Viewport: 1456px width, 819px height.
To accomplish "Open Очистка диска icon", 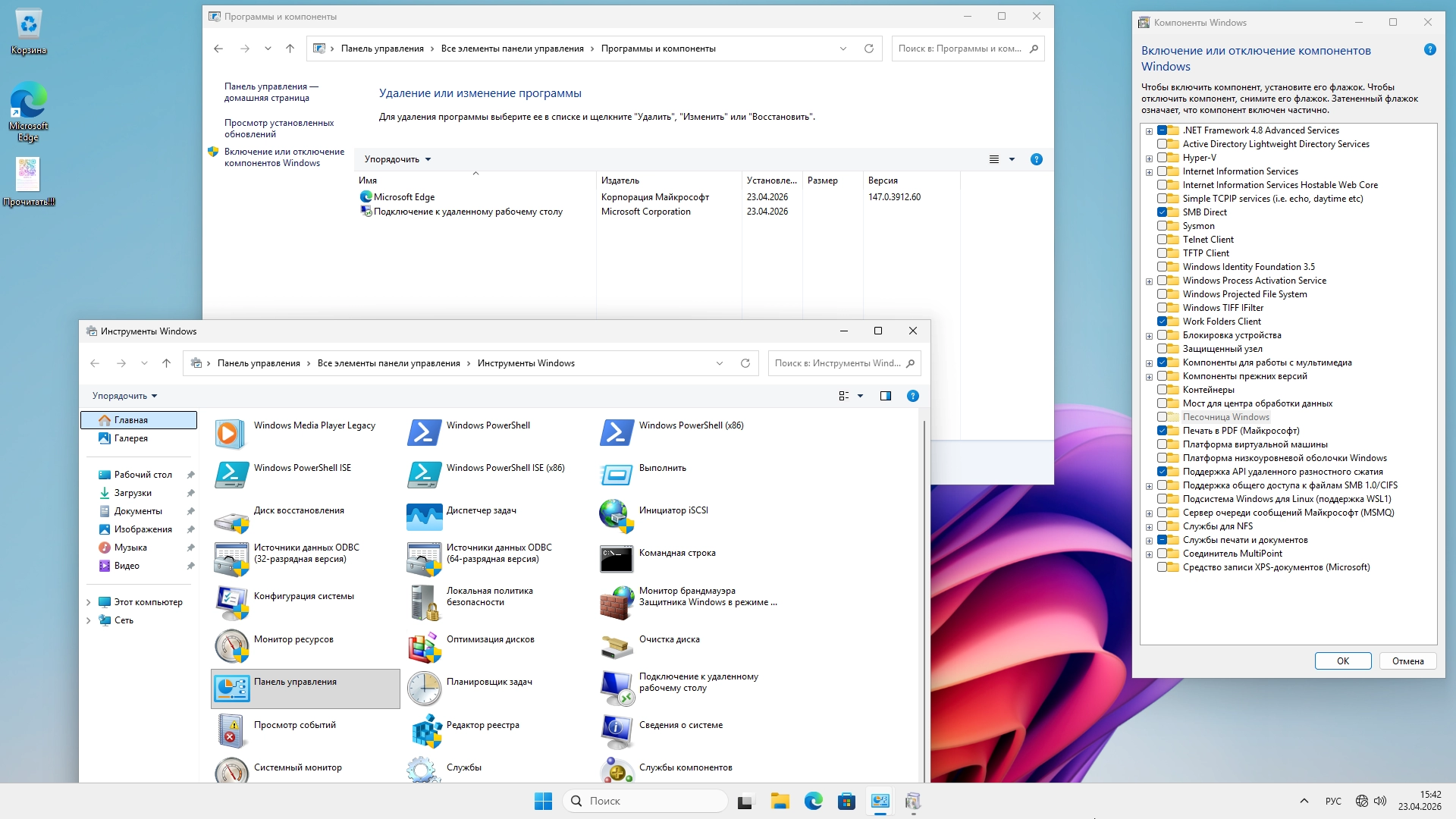I will coord(616,645).
